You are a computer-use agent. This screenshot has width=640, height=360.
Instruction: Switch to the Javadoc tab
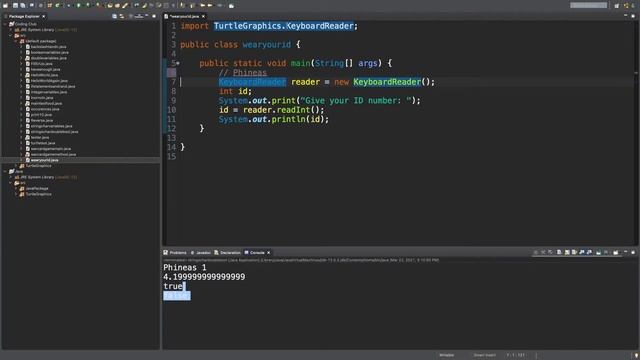pos(201,253)
